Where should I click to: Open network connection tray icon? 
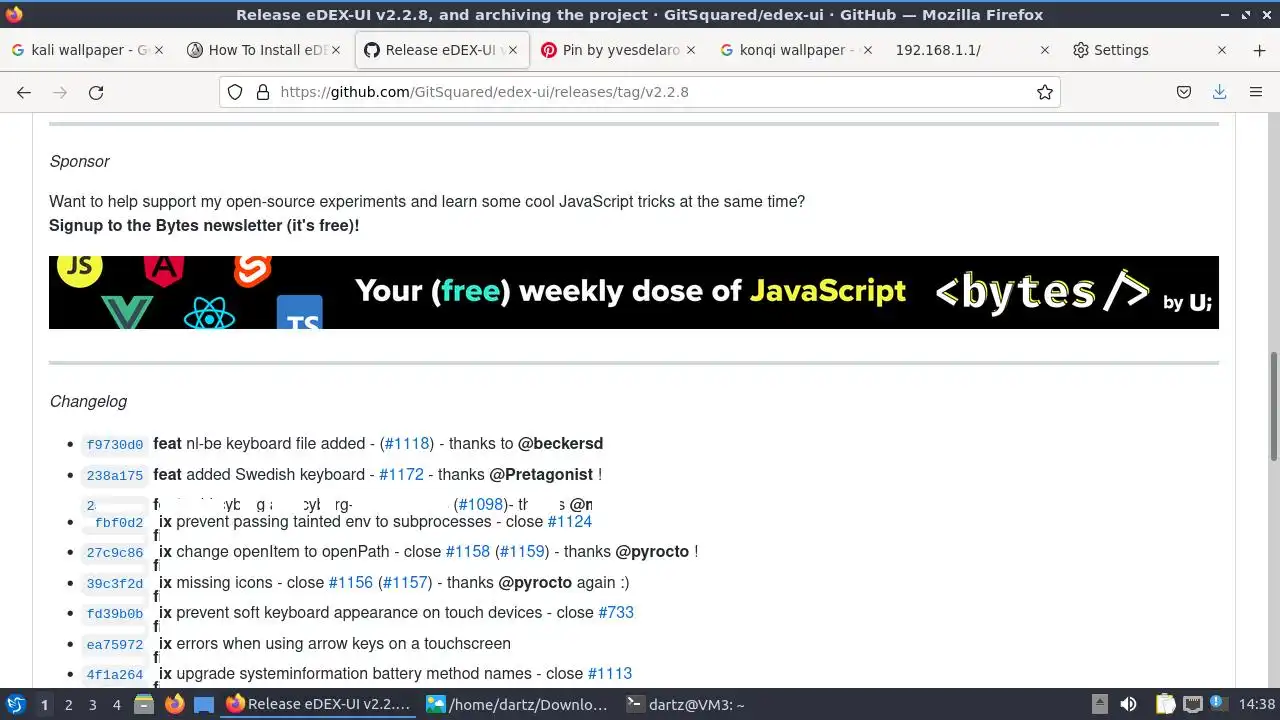(1192, 704)
